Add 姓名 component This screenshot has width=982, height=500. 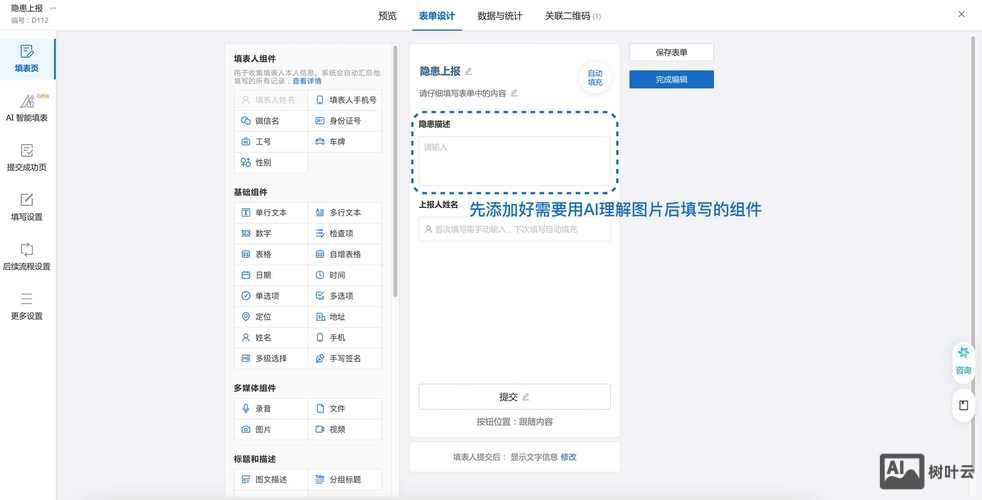(271, 338)
